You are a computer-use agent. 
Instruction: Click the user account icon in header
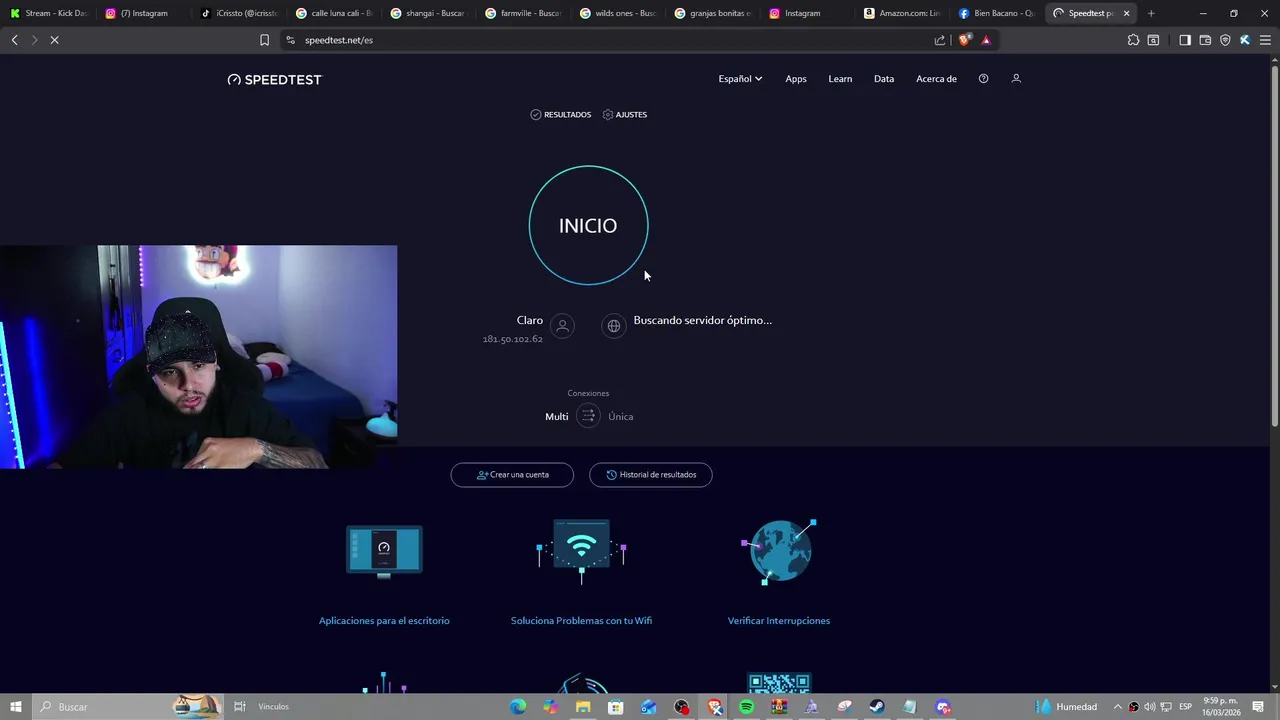click(x=1016, y=78)
